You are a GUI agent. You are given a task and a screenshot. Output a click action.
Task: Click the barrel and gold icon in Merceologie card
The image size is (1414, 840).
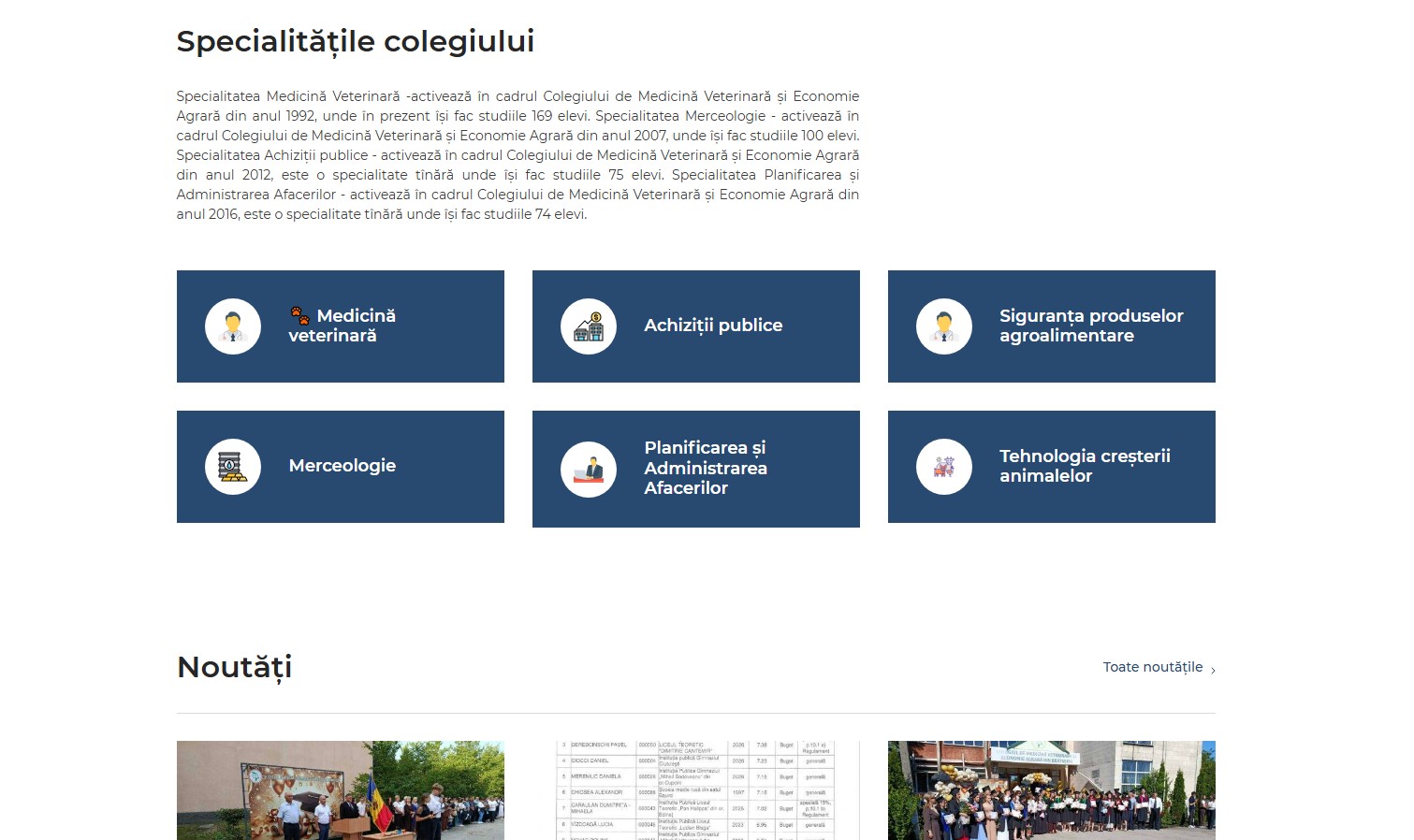233,467
